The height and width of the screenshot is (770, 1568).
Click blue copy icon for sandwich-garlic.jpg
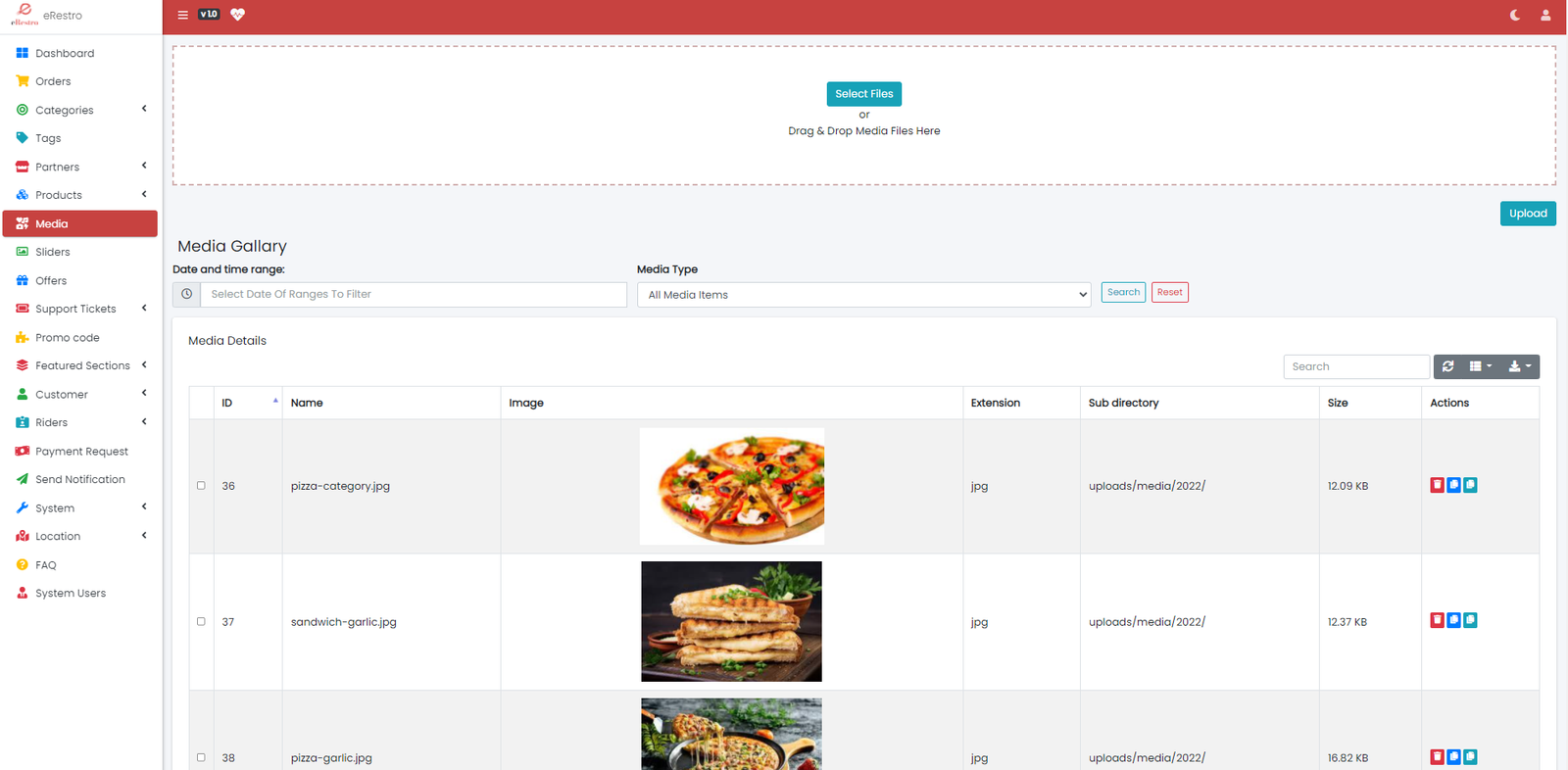point(1453,620)
